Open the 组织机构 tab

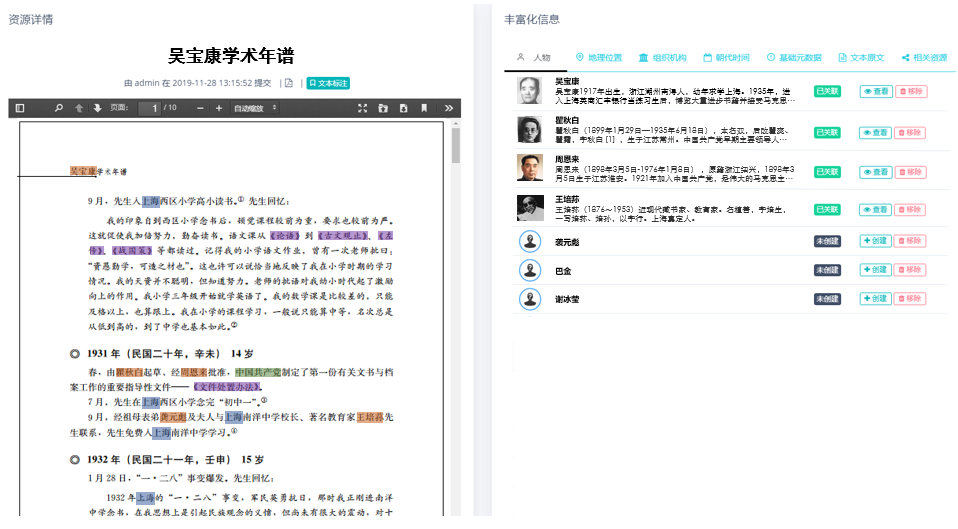[x=662, y=58]
